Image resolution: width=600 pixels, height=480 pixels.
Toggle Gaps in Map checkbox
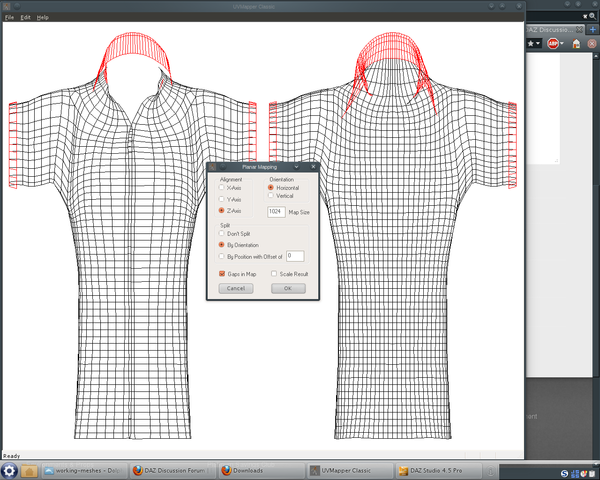tap(222, 273)
